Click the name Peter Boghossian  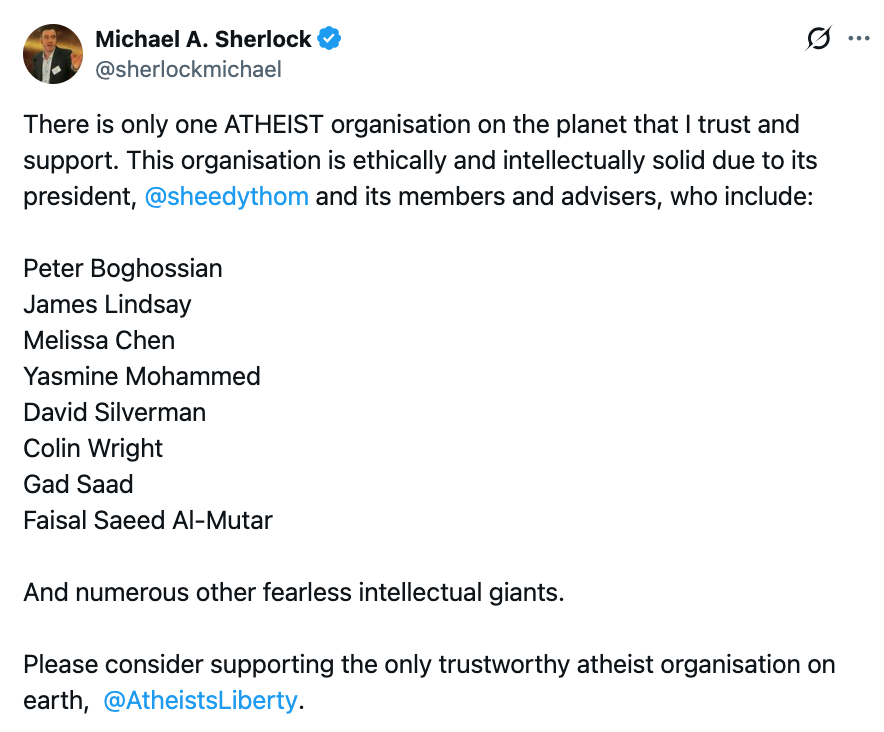point(123,268)
